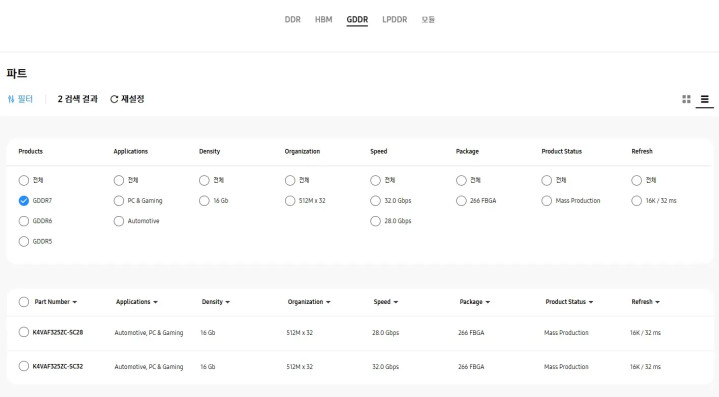The width and height of the screenshot is (719, 397).
Task: Select 266 FBGA package filter
Action: (461, 201)
